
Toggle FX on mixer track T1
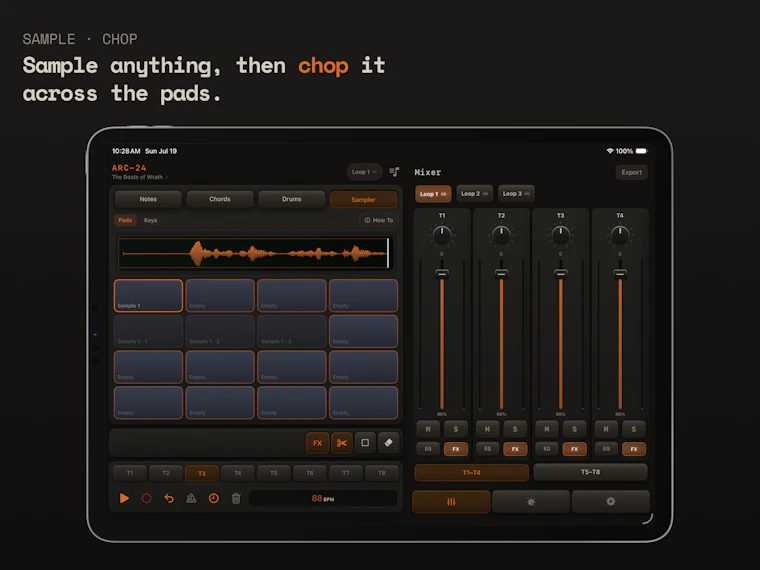tap(456, 449)
